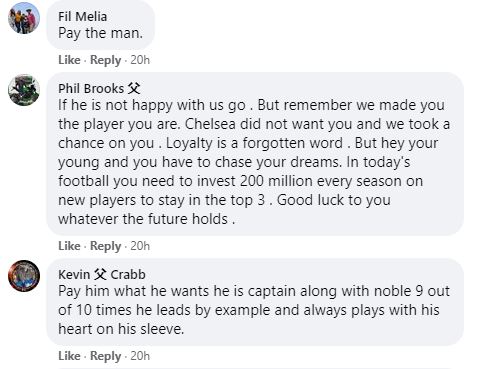Click the Kevin Crabb name link

[x=102, y=274]
